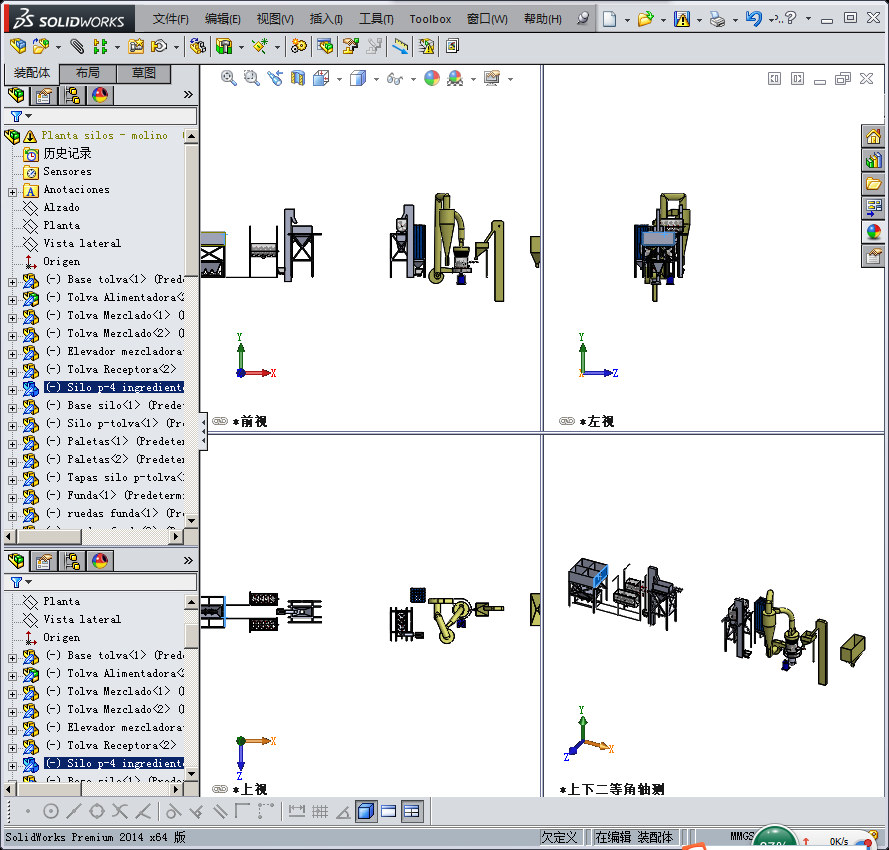Click the Edit Appearance color ball icon
This screenshot has height=850, width=889.
431,78
